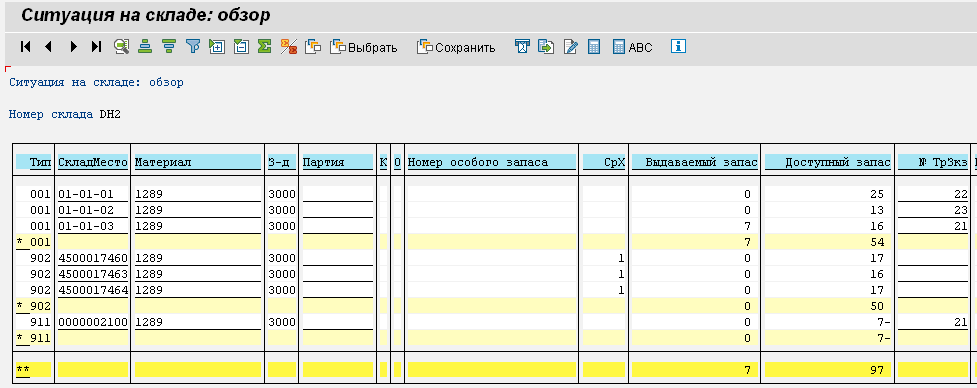Set filter funnel icon
This screenshot has height=388, width=977.
coord(193,47)
